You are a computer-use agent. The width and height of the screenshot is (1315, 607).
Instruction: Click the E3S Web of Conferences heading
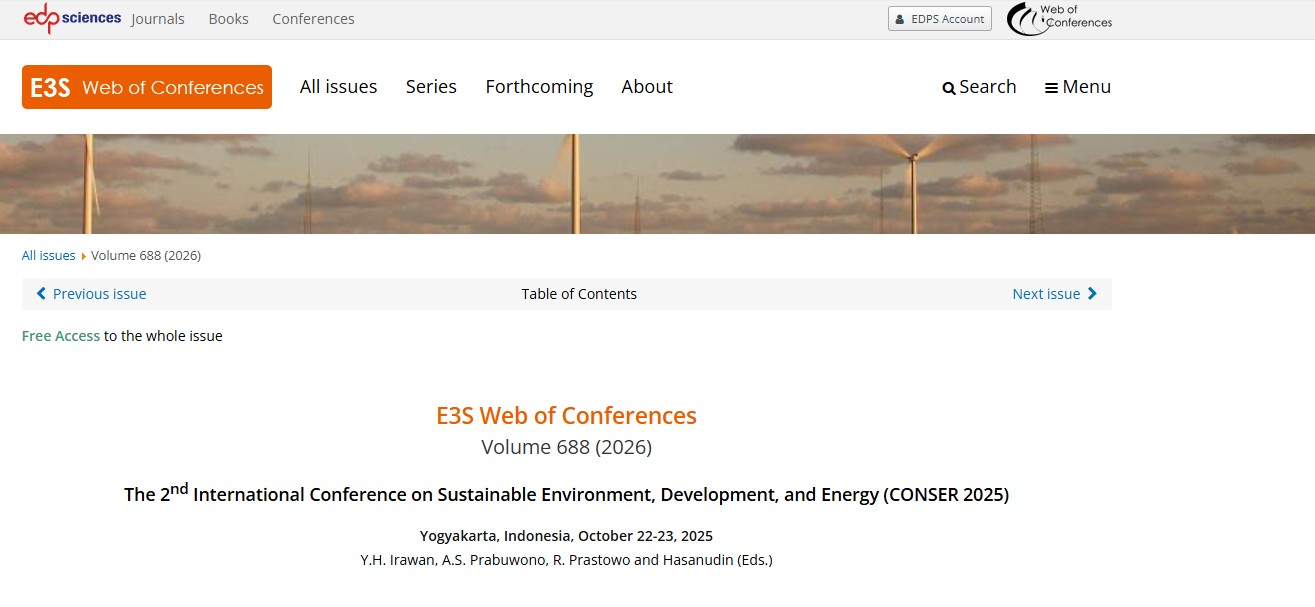(566, 416)
